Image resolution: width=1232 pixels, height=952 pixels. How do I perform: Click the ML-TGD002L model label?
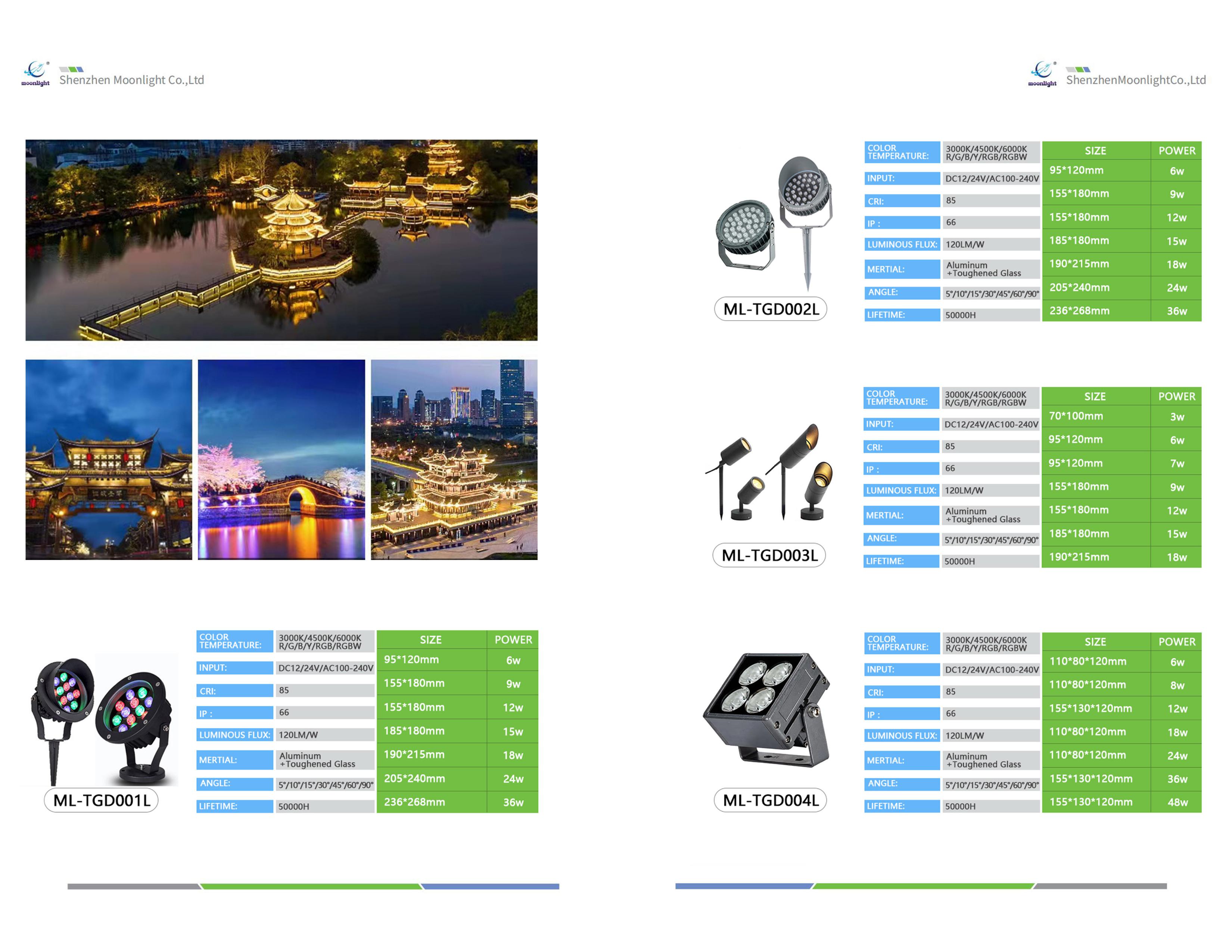point(771,309)
